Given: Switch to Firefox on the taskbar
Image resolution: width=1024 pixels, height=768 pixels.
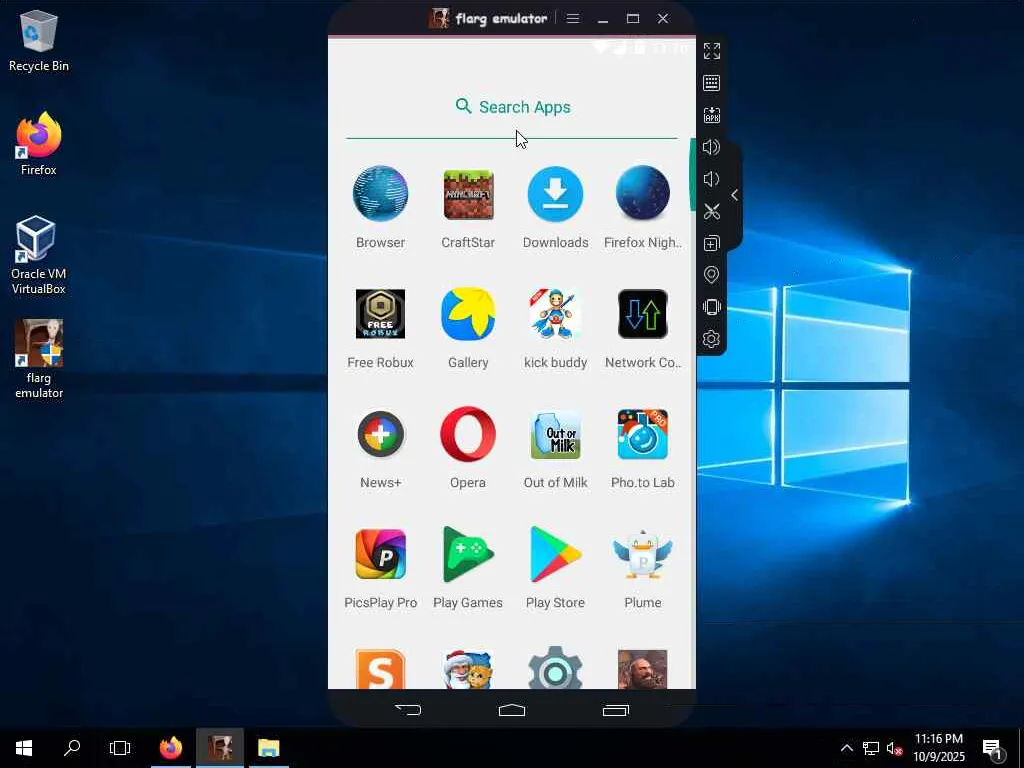Looking at the screenshot, I should (171, 748).
